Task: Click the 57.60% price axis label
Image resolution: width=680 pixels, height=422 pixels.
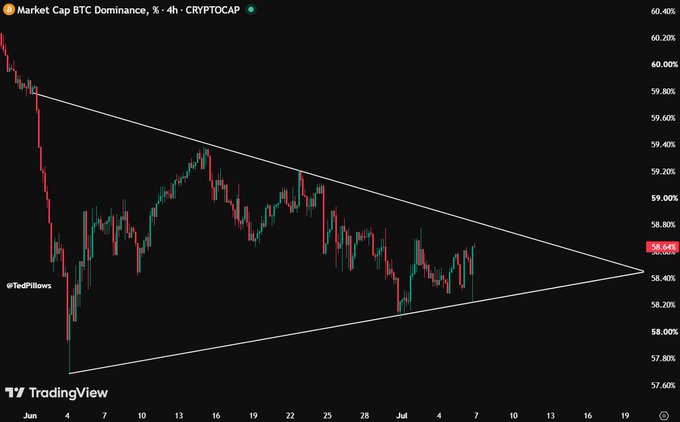Action: (x=664, y=385)
